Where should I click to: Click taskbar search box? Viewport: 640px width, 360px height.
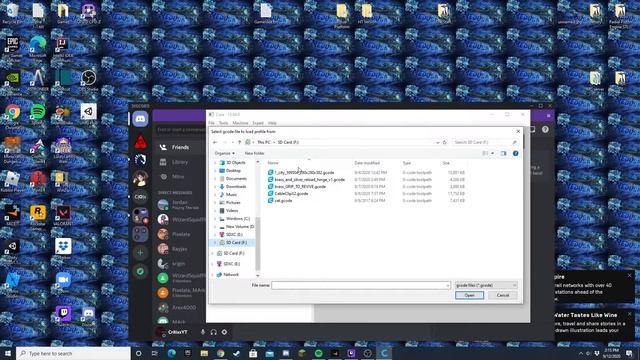[73, 353]
